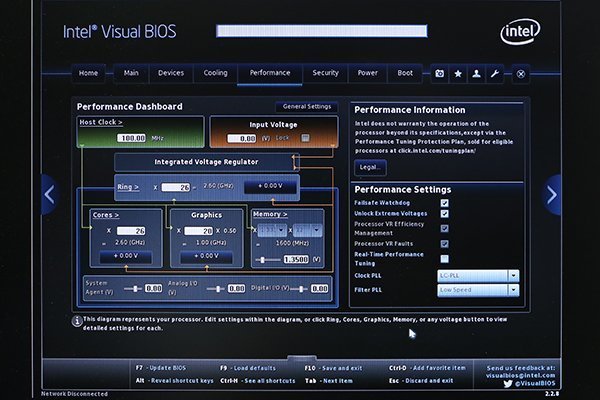
Task: Open the Filter PLL dropdown
Action: click(x=513, y=290)
